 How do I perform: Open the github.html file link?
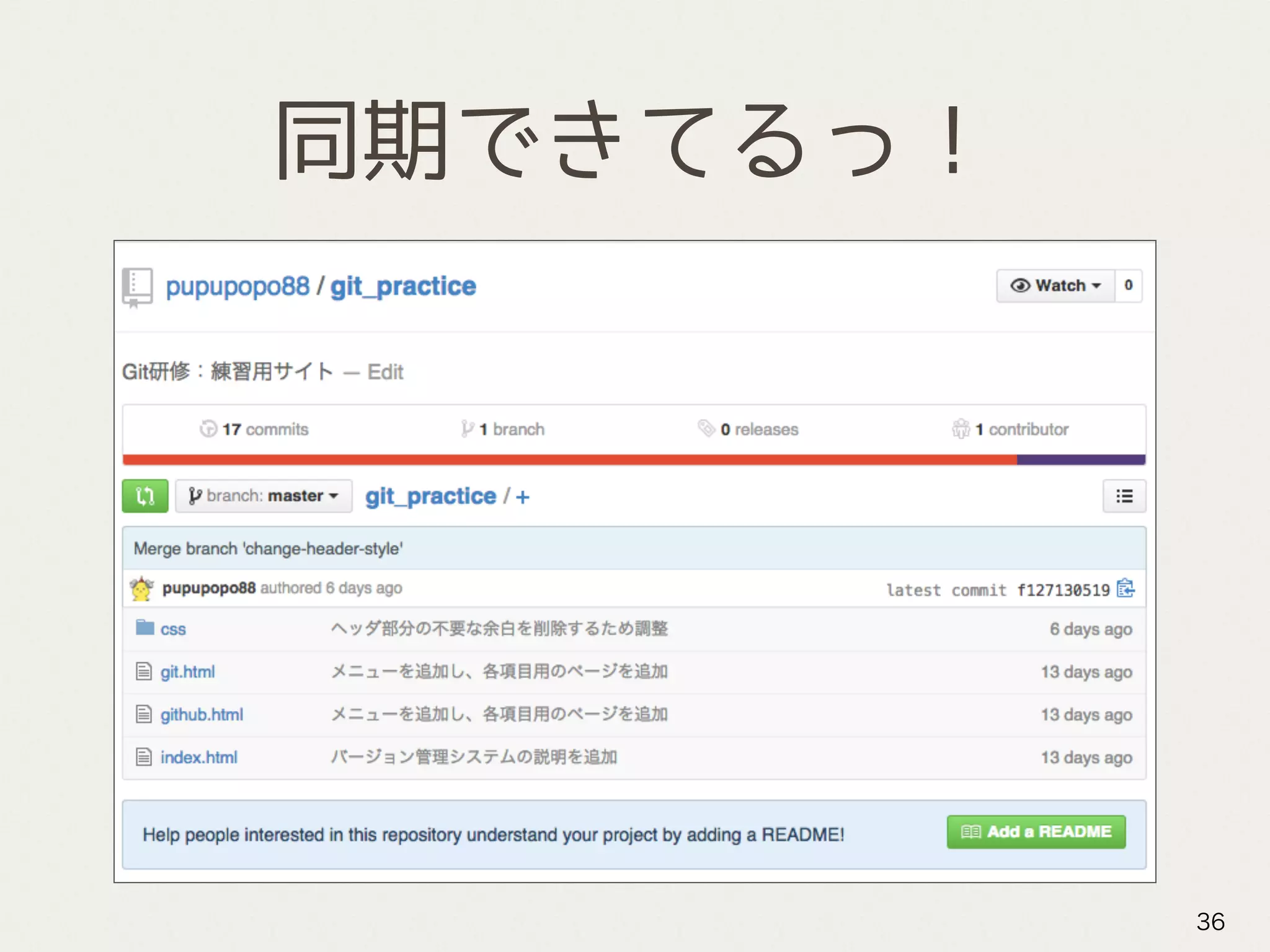tap(202, 715)
